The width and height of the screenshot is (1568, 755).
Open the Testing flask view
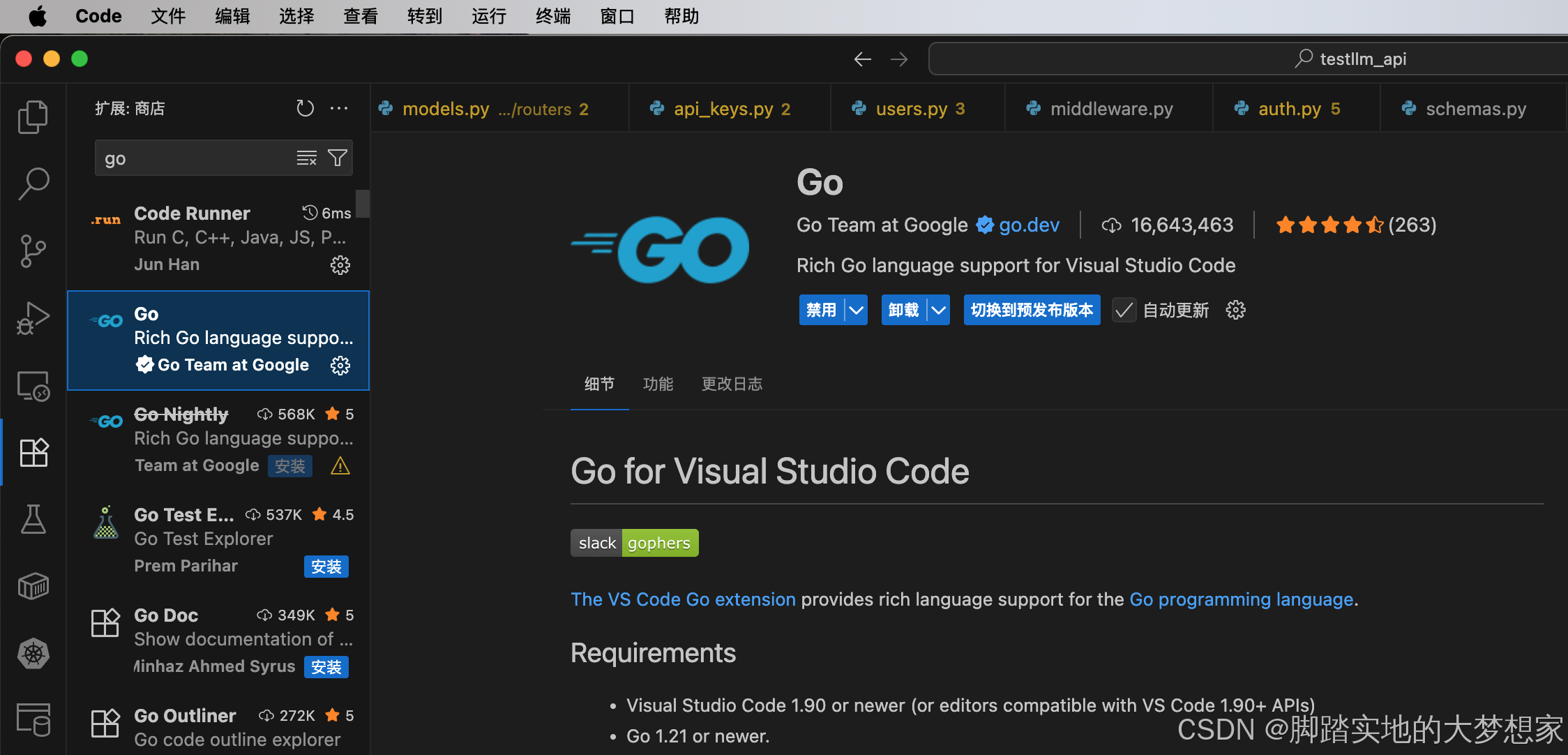click(33, 519)
